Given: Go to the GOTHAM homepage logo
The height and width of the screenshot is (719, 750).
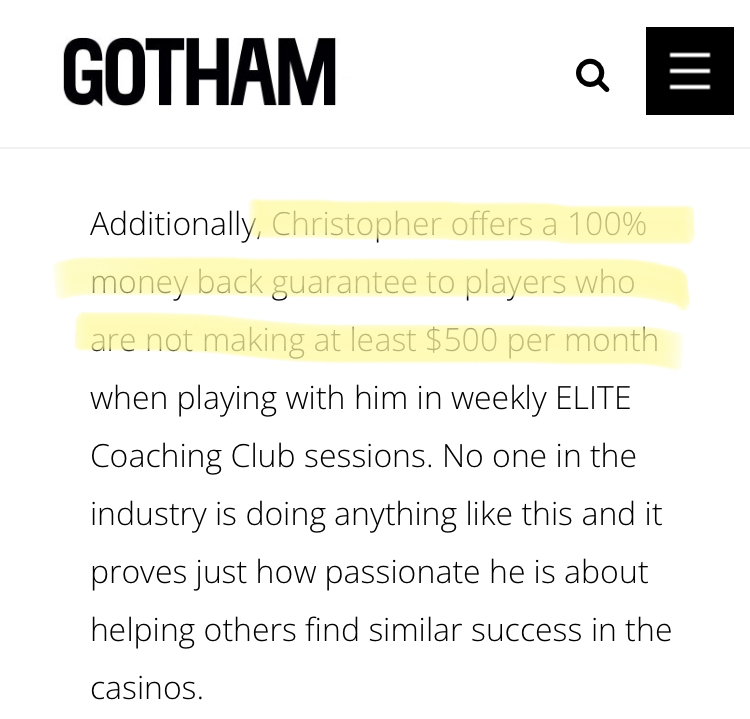Looking at the screenshot, I should 199,72.
